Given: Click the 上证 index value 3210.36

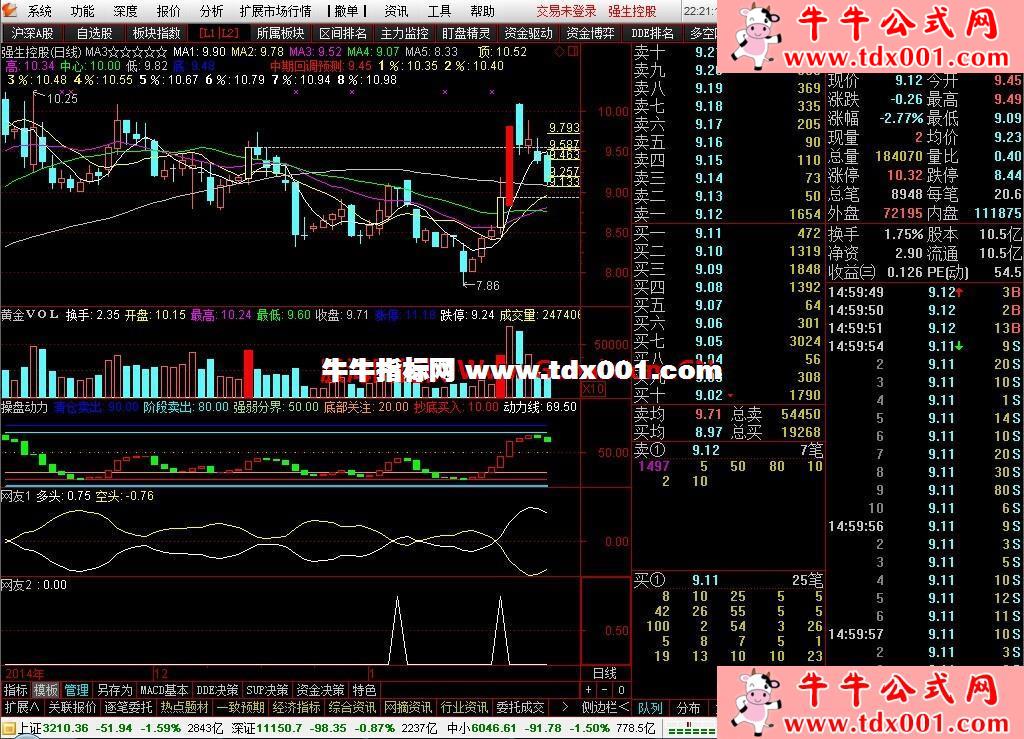Looking at the screenshot, I should point(66,728).
